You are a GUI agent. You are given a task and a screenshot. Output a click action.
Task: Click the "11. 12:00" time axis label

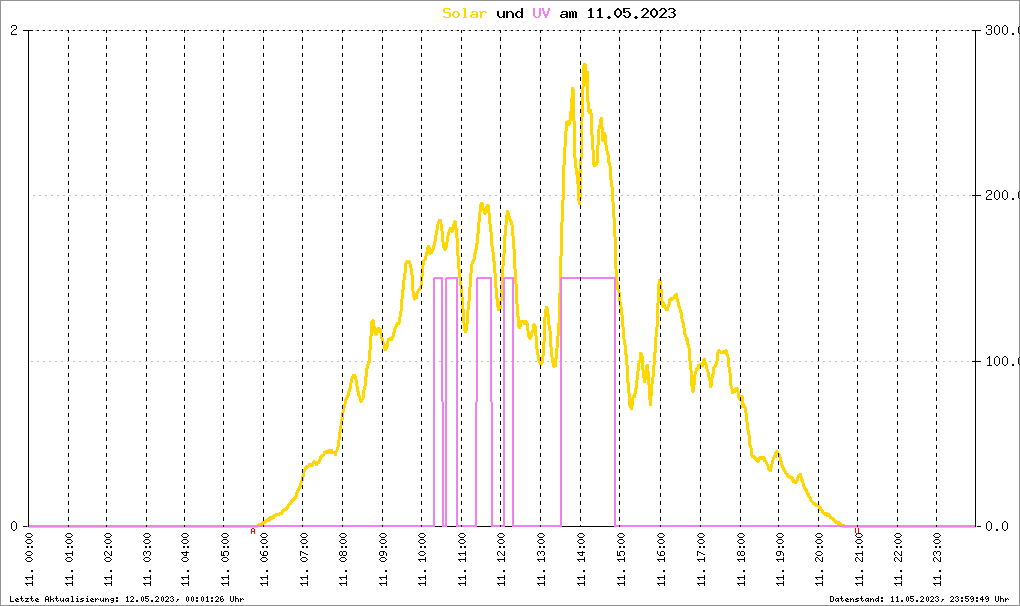[x=501, y=559]
